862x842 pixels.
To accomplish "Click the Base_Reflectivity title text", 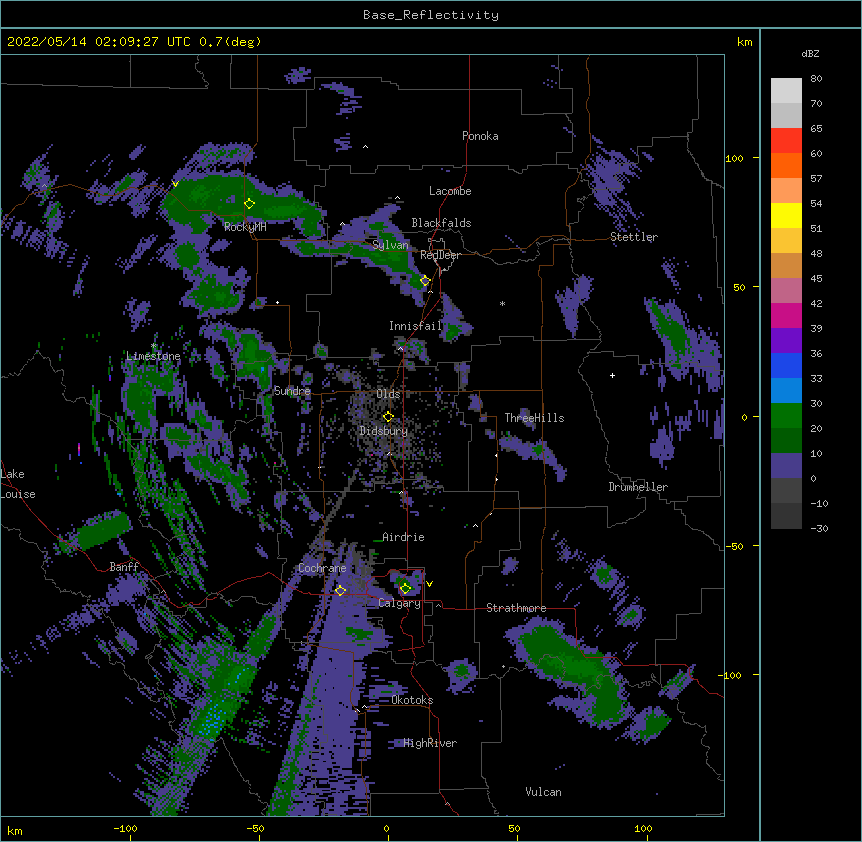I will click(431, 15).
